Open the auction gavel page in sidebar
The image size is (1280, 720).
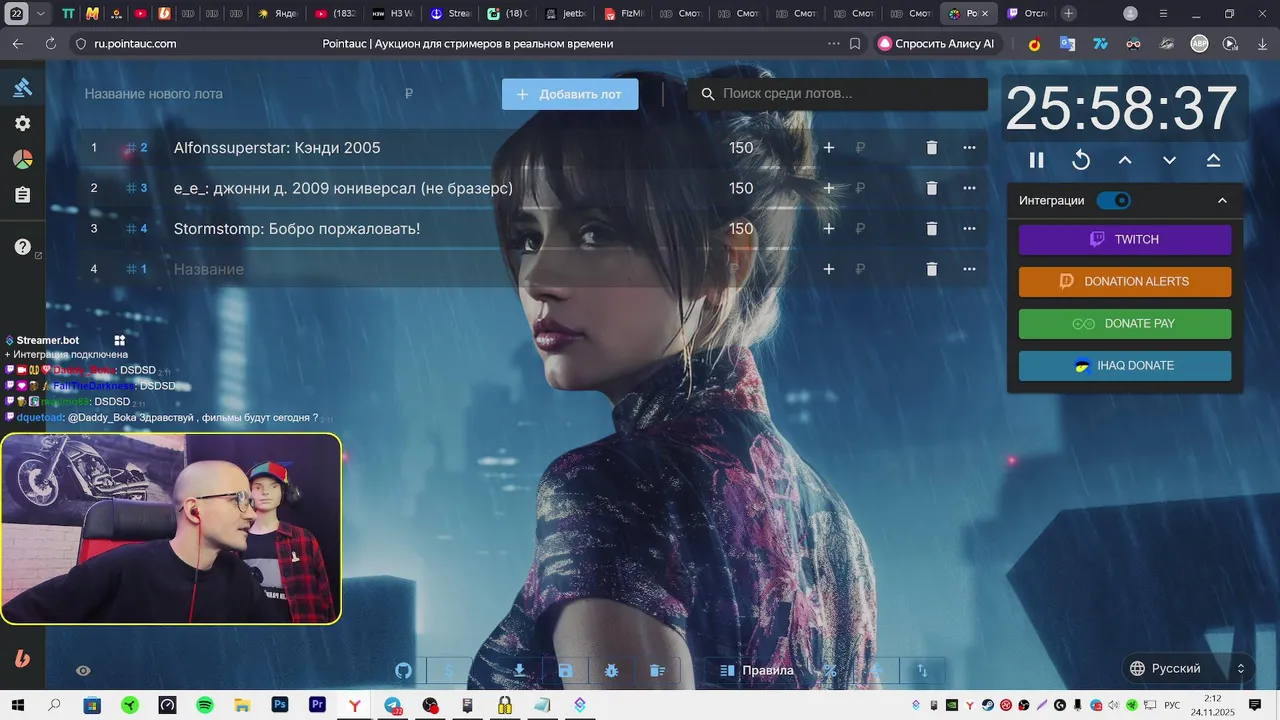pyautogui.click(x=22, y=87)
